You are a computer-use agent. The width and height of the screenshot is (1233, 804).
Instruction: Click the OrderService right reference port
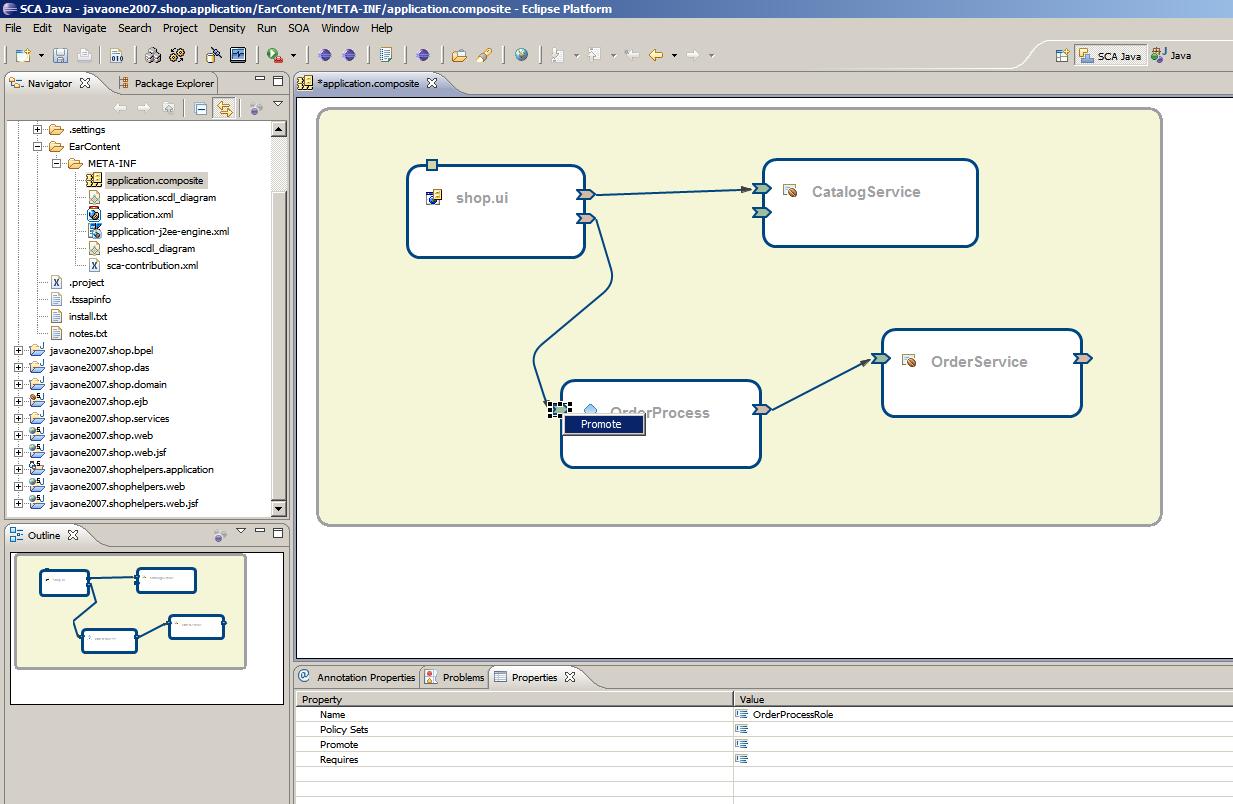click(x=1082, y=358)
